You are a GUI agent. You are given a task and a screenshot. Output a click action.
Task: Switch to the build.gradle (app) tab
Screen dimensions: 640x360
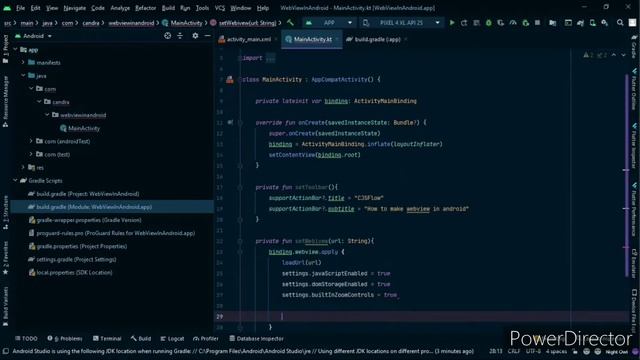[376, 39]
